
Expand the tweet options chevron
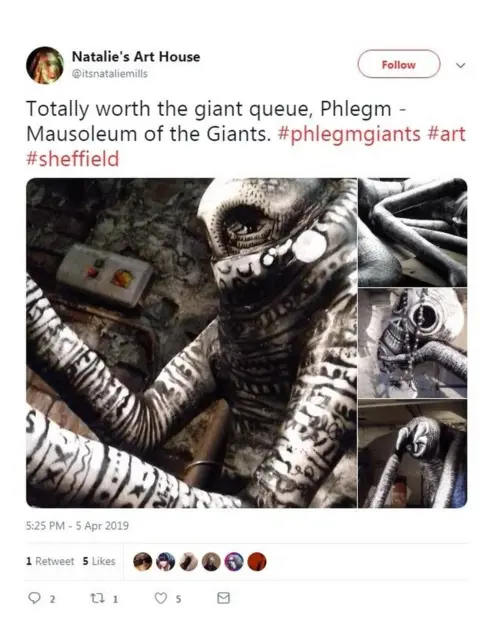tap(460, 65)
